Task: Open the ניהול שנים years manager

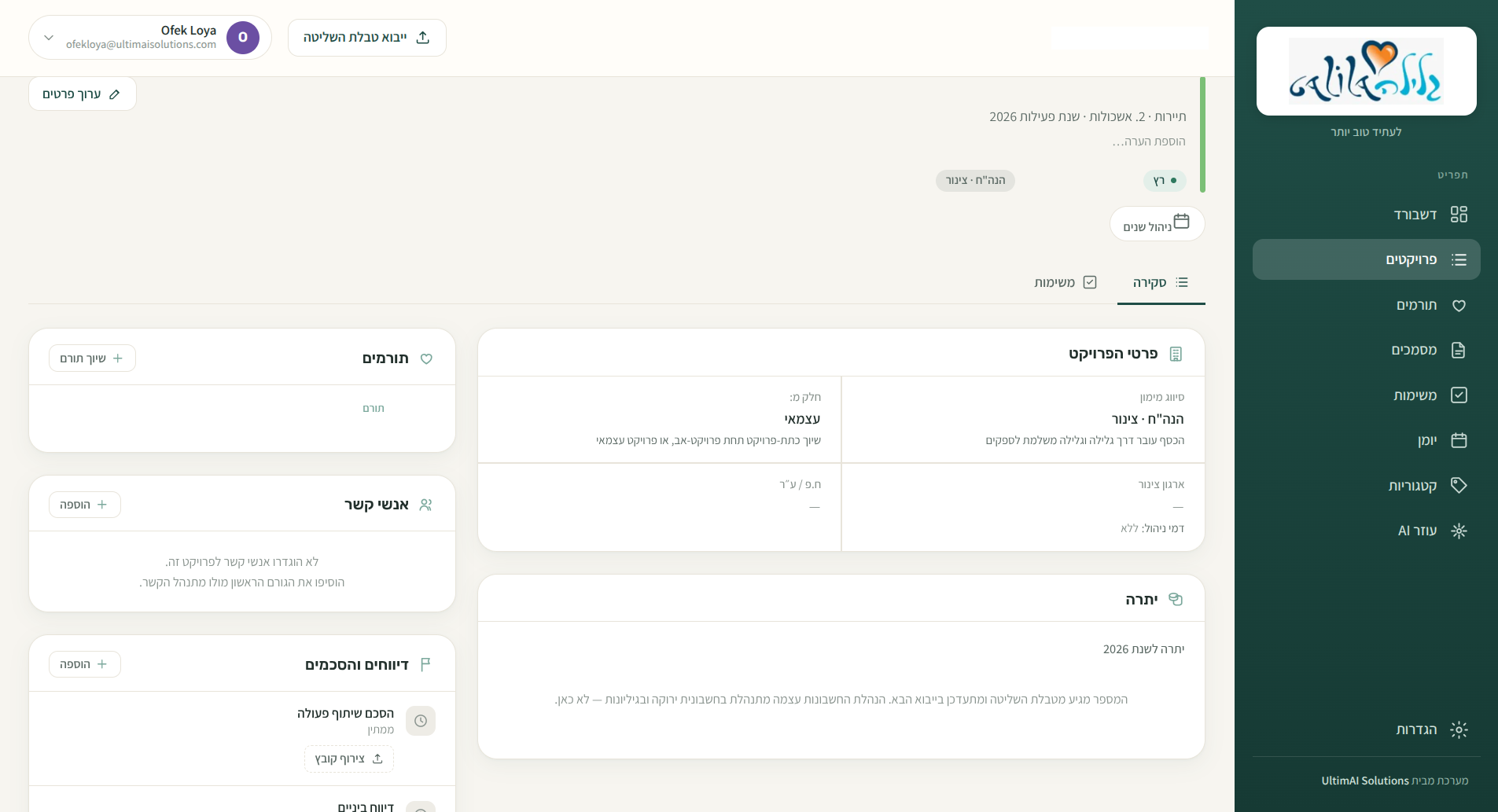Action: pos(1157,224)
